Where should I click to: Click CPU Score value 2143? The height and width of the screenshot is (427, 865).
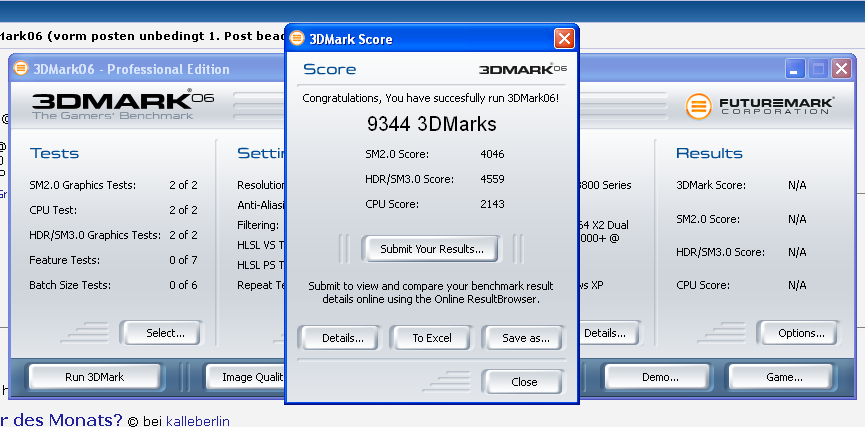(492, 204)
